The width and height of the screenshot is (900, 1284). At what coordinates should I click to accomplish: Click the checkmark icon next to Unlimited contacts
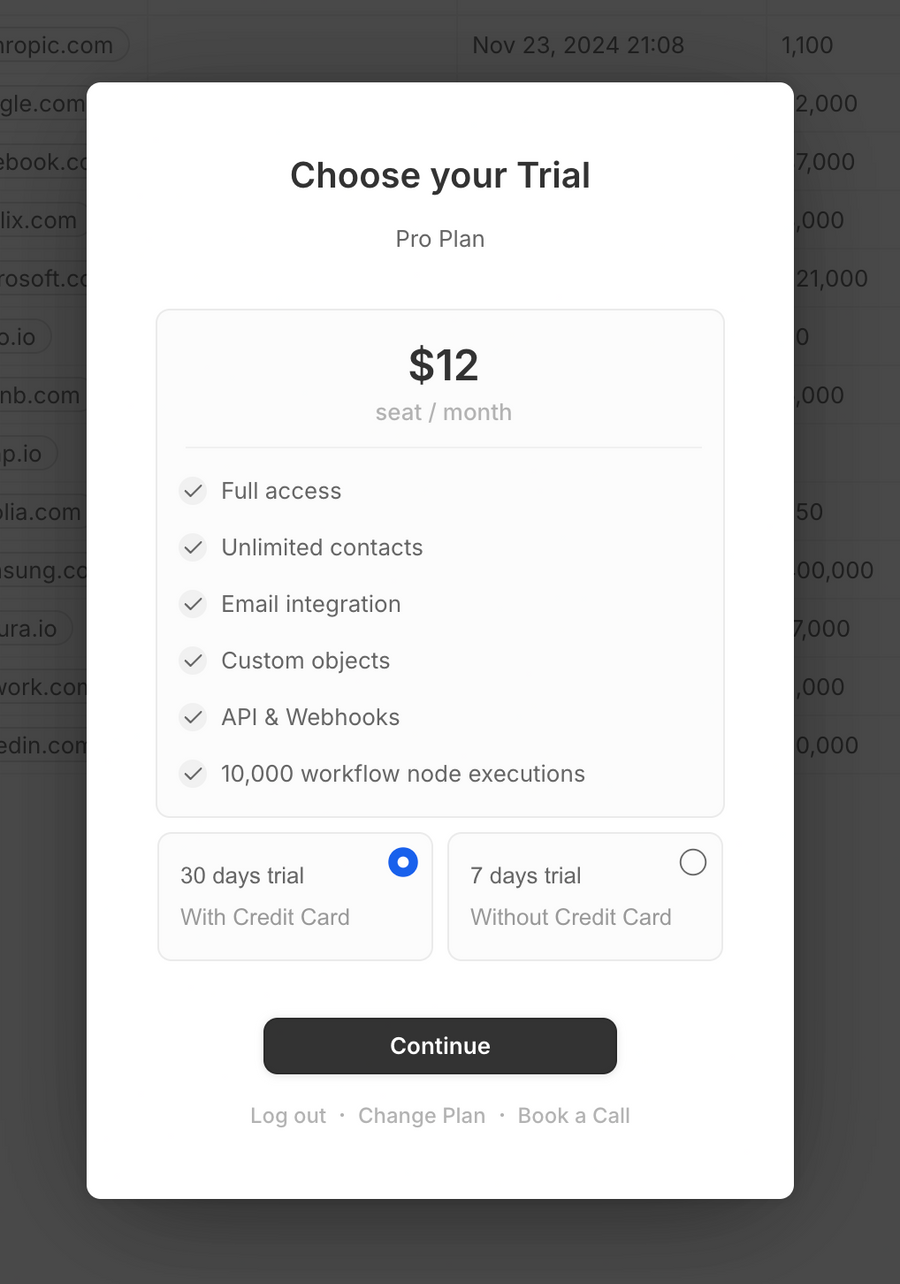[192, 547]
